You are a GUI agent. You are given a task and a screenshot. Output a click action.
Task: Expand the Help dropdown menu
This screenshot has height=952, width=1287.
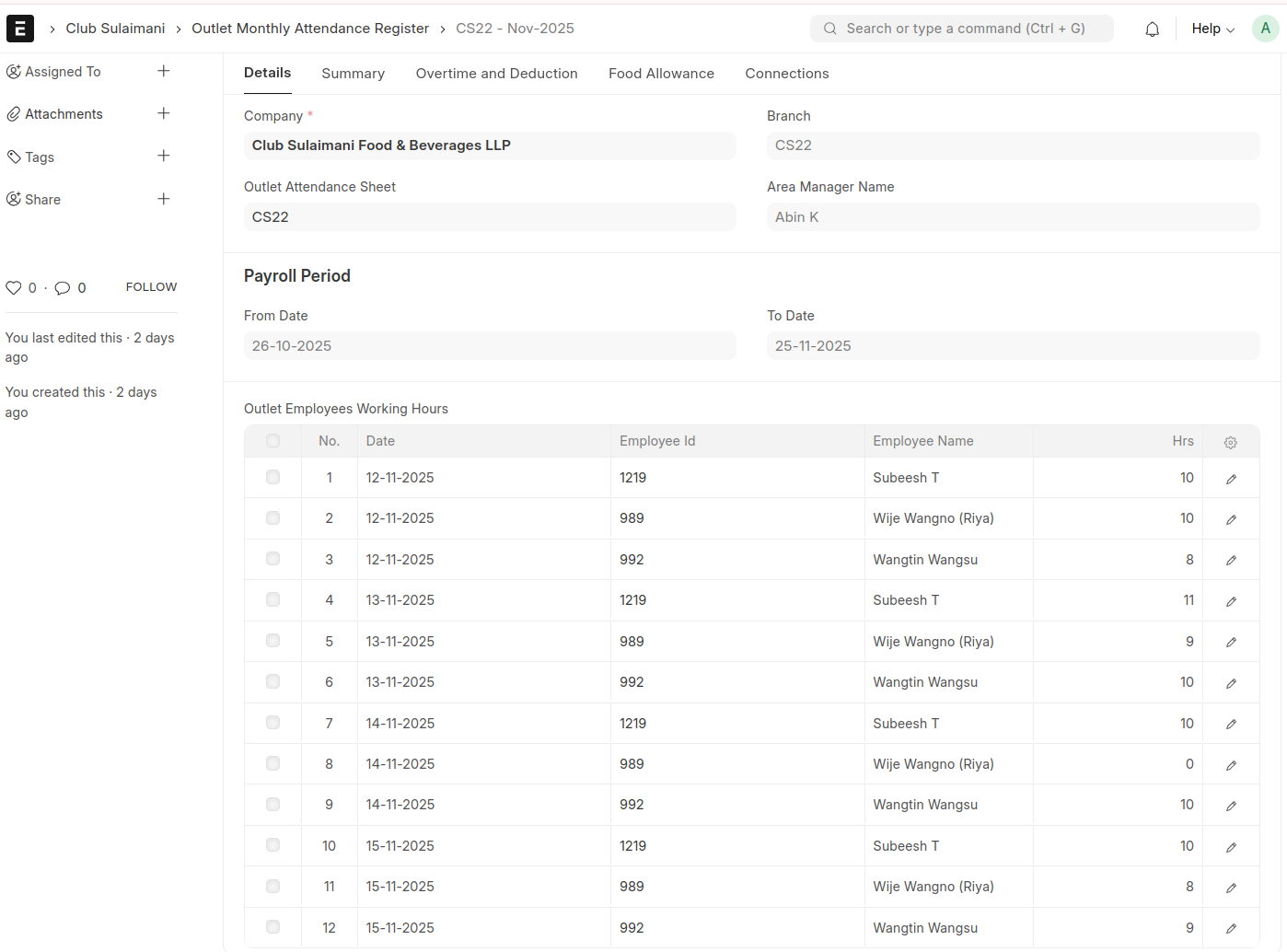click(1212, 29)
